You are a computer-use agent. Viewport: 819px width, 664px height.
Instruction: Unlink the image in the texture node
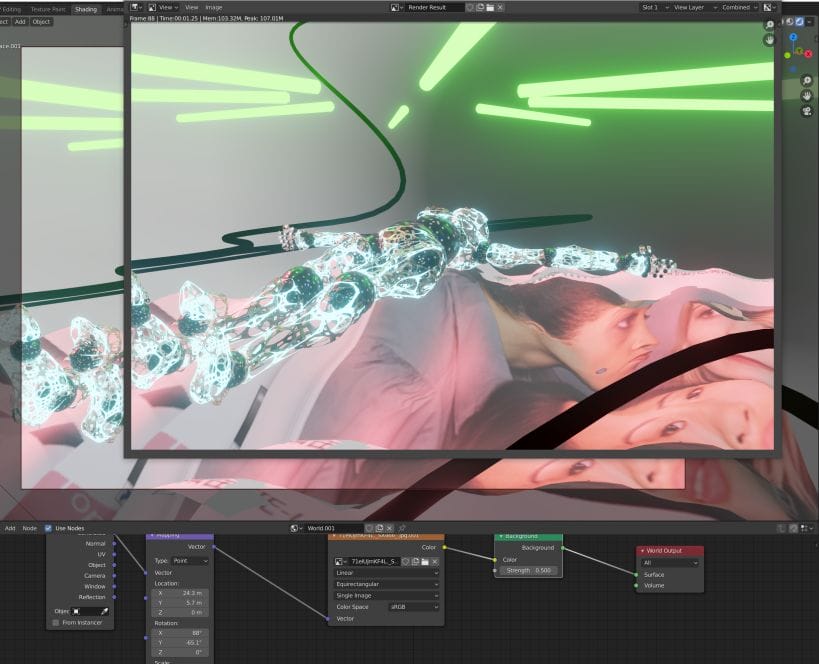435,562
